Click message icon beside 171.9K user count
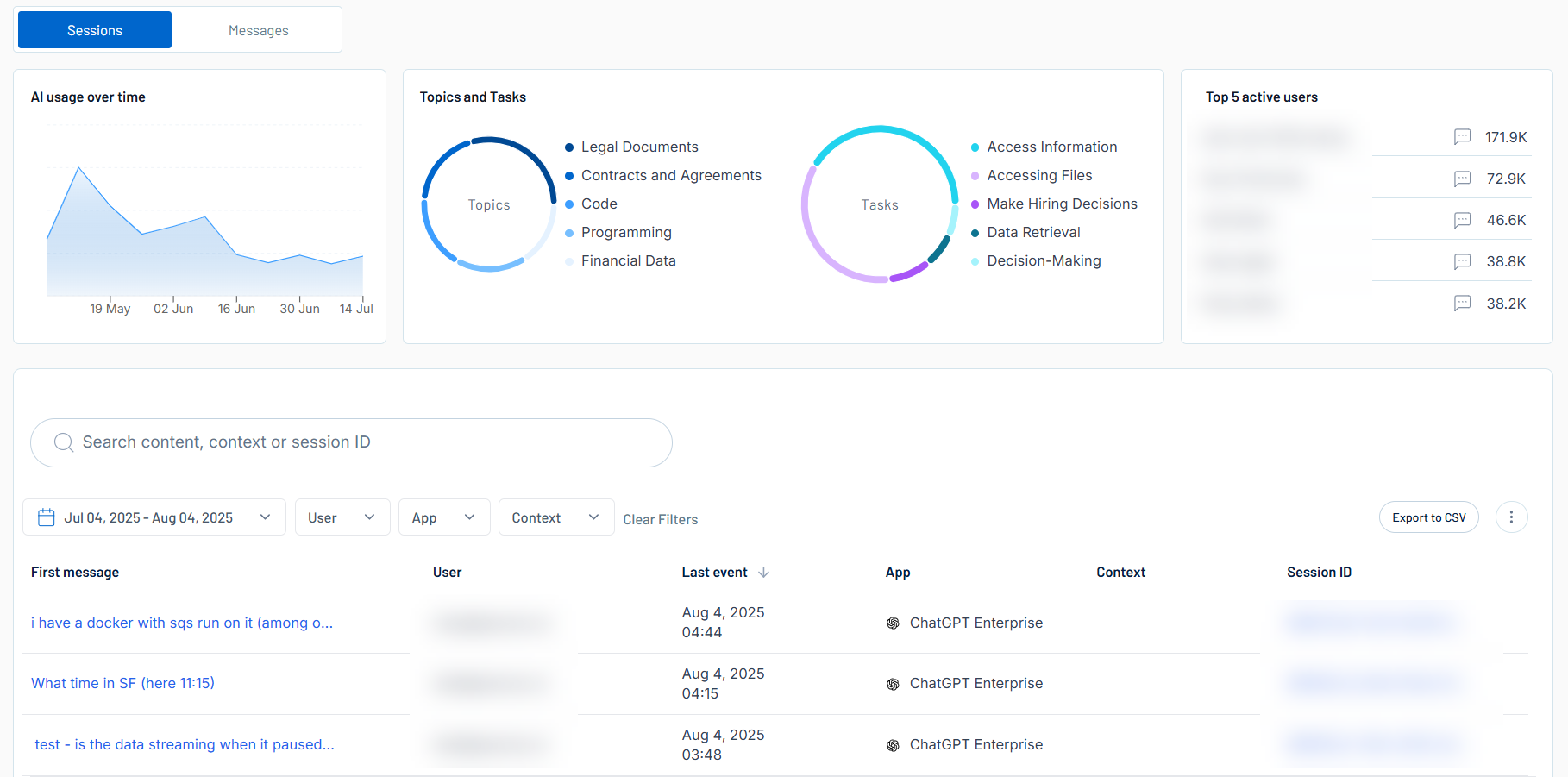This screenshot has height=777, width=1568. [x=1462, y=137]
